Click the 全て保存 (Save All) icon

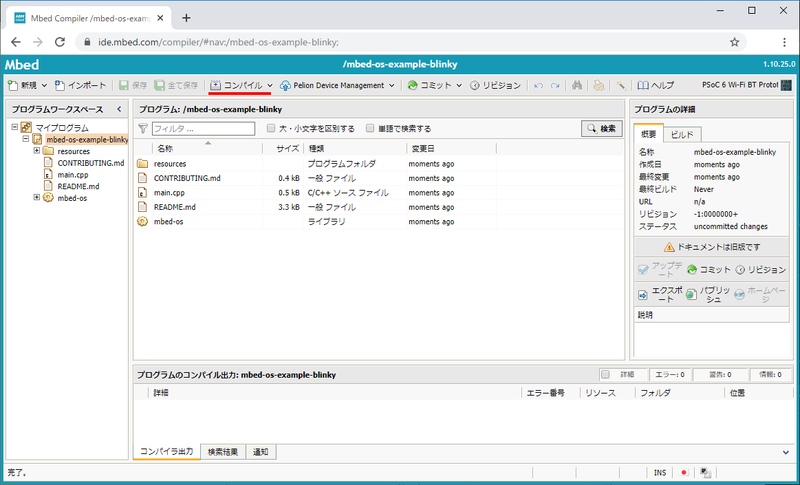160,85
